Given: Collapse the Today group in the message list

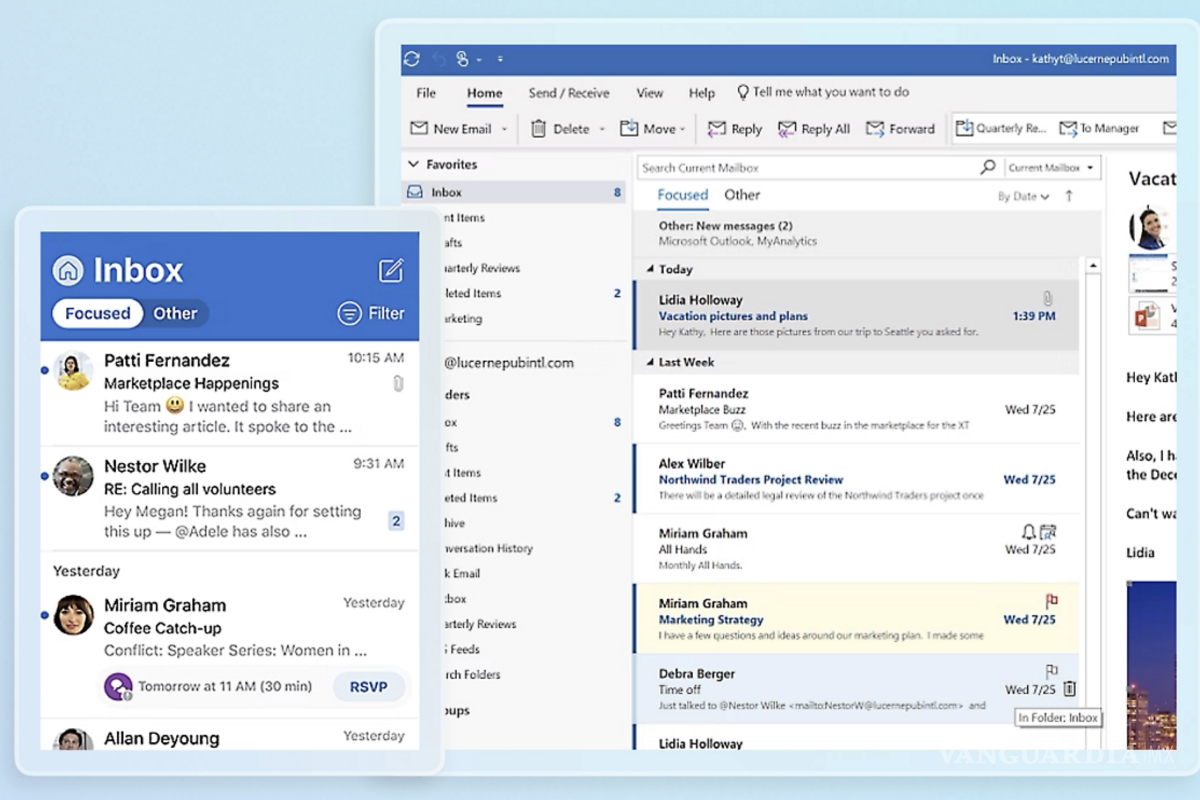Looking at the screenshot, I should tap(651, 269).
